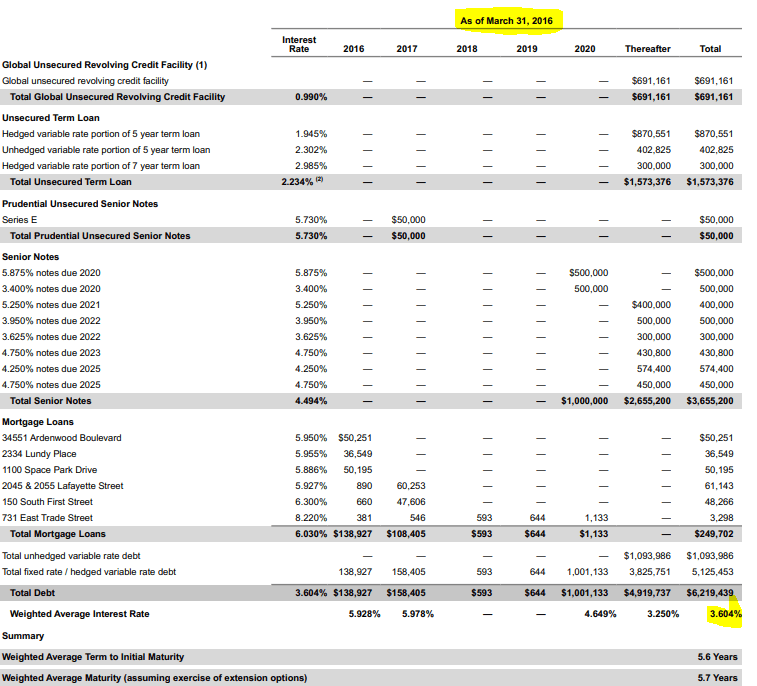Select '2334 Lundy Place' row label

point(39,454)
